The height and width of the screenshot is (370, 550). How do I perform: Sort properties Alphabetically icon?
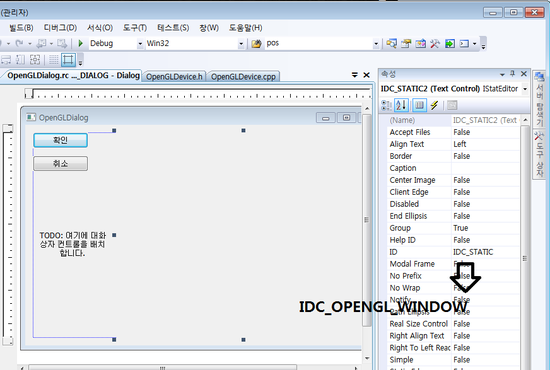coord(401,105)
